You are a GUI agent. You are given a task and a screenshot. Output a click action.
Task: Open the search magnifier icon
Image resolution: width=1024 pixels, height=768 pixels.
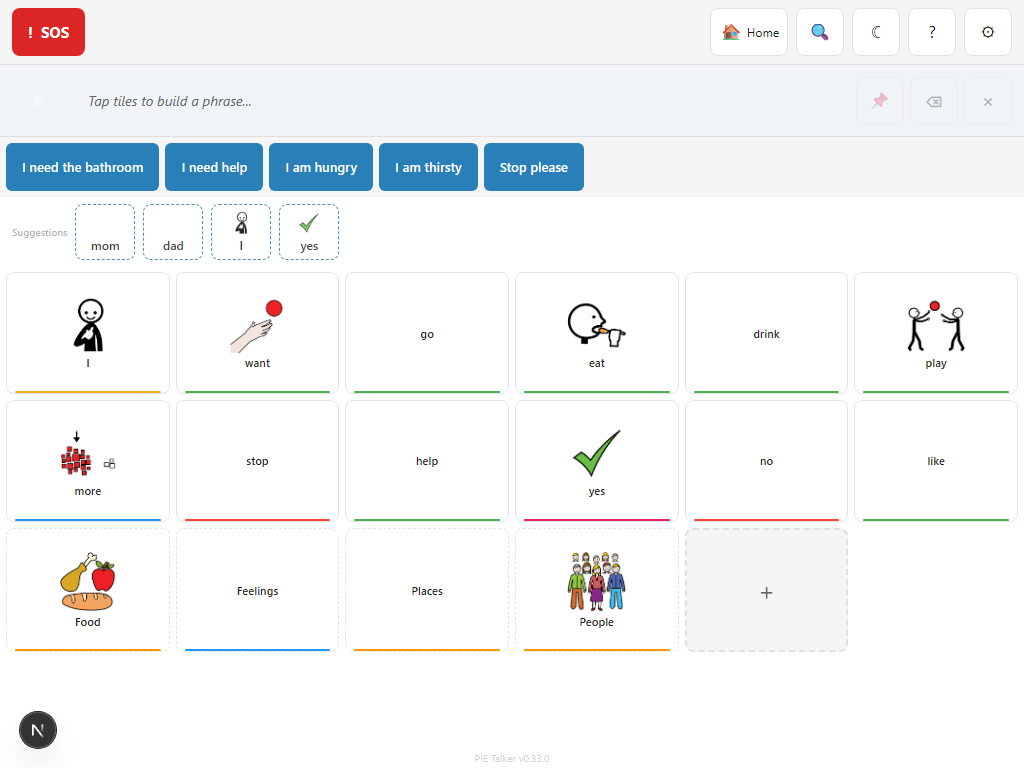click(820, 32)
